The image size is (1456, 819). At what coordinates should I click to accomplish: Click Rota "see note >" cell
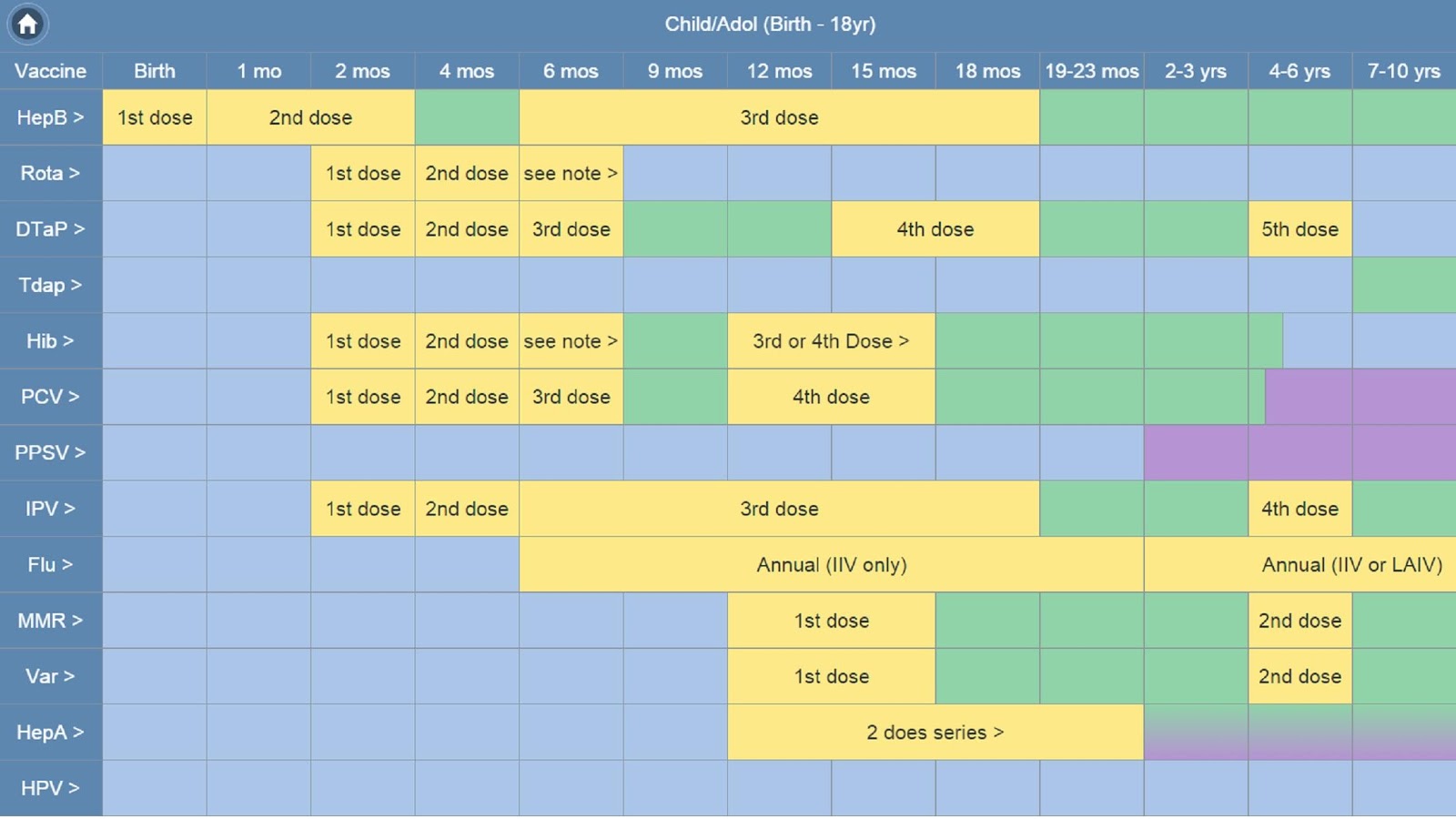click(571, 173)
